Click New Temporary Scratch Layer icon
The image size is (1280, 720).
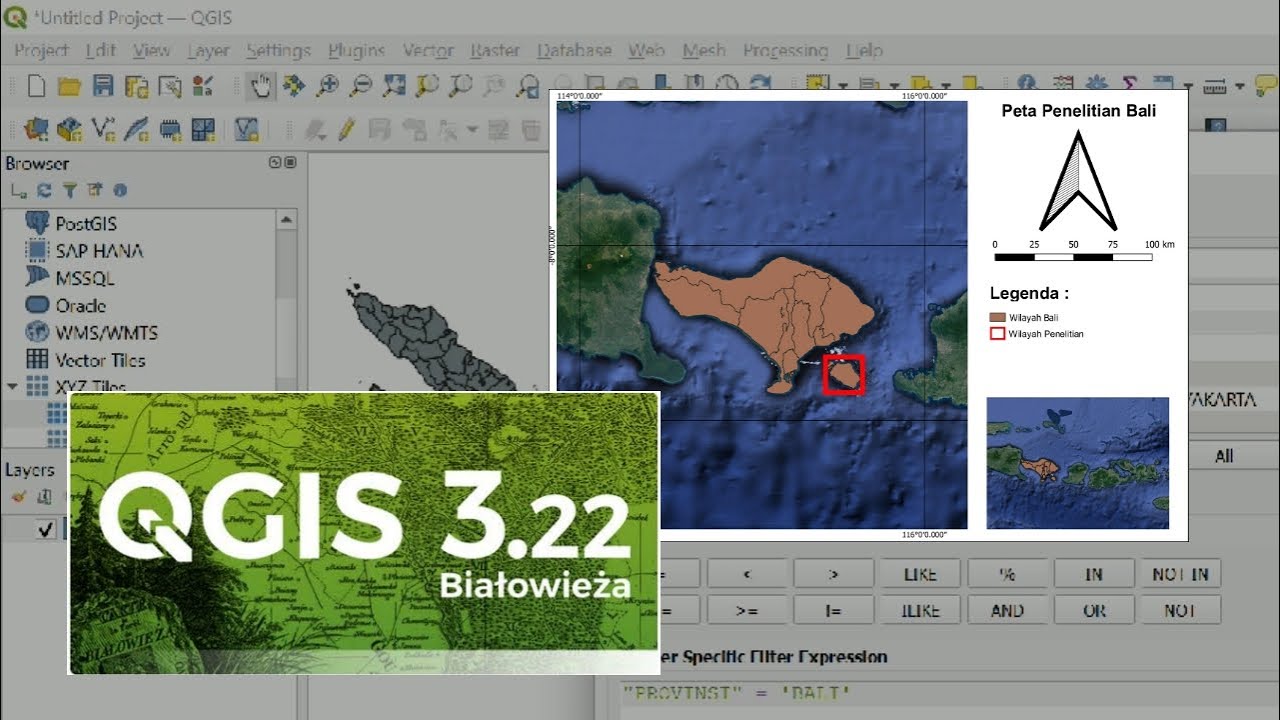pos(170,129)
